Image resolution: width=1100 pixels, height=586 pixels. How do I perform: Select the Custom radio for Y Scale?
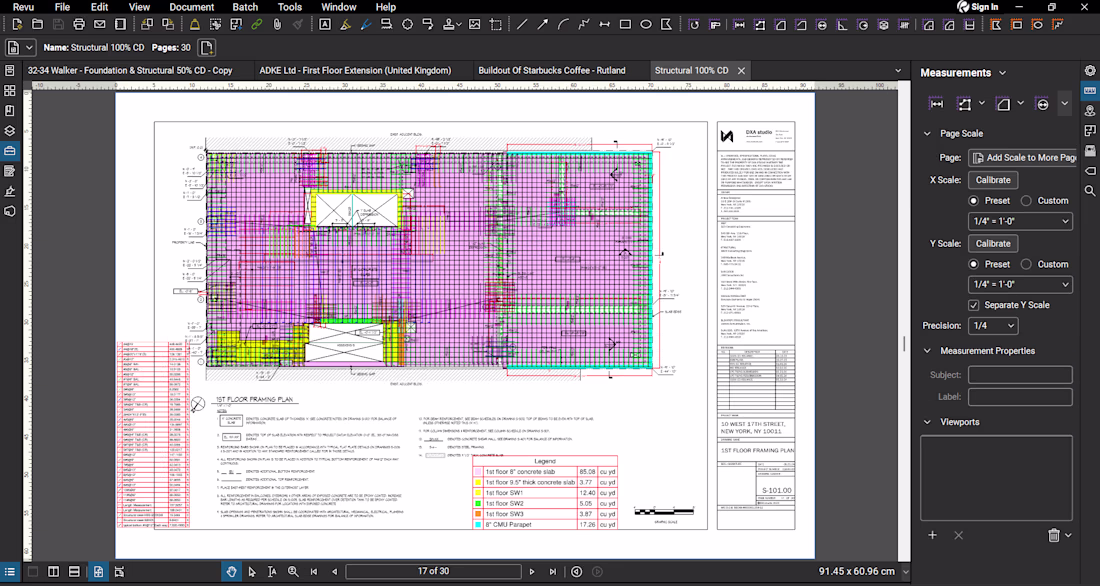point(1026,264)
